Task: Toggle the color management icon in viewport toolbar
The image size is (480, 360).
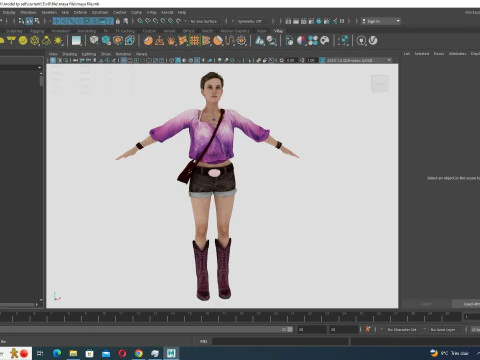Action: click(322, 60)
